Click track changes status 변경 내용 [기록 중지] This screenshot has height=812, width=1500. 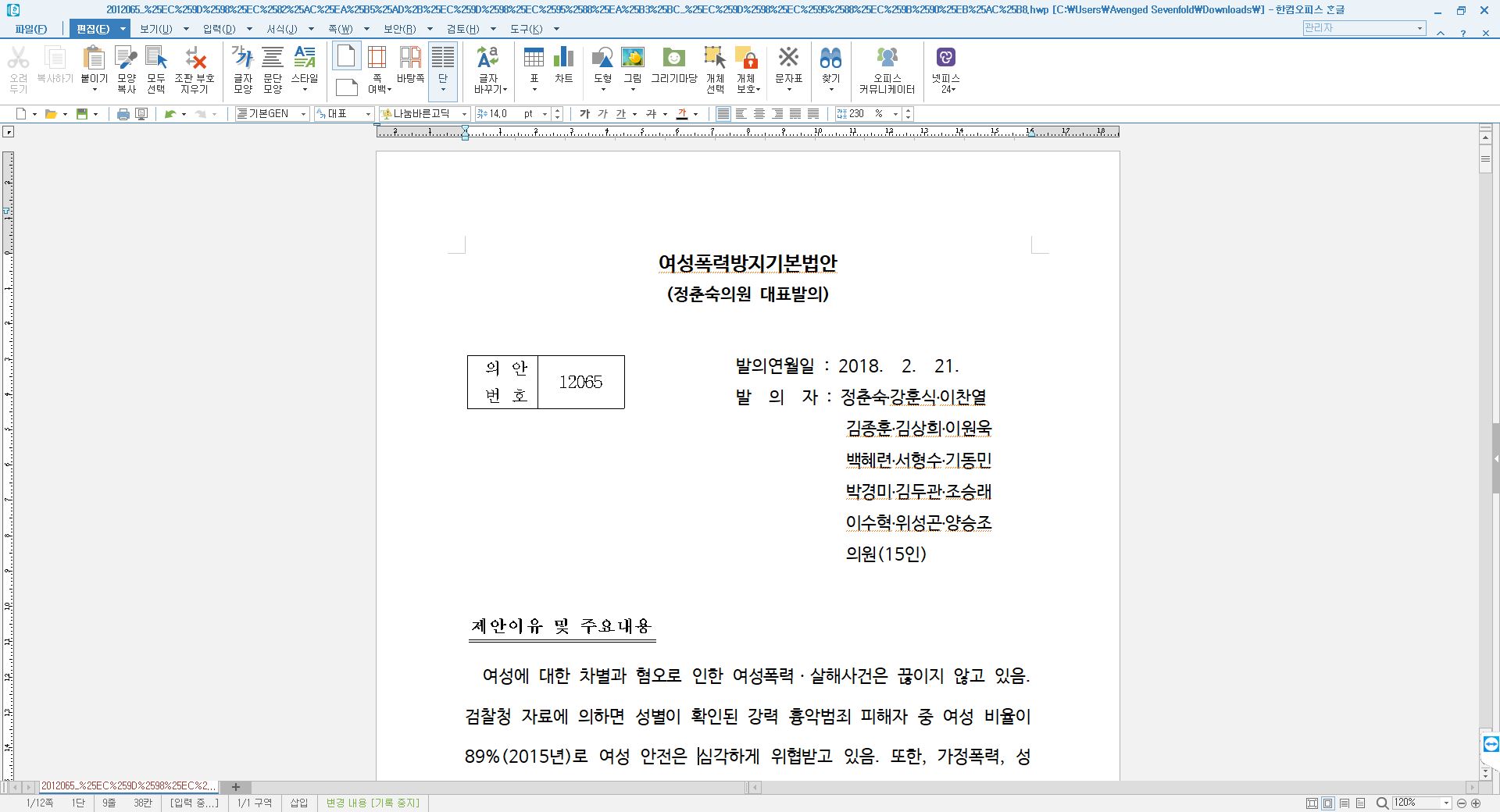pyautogui.click(x=373, y=803)
